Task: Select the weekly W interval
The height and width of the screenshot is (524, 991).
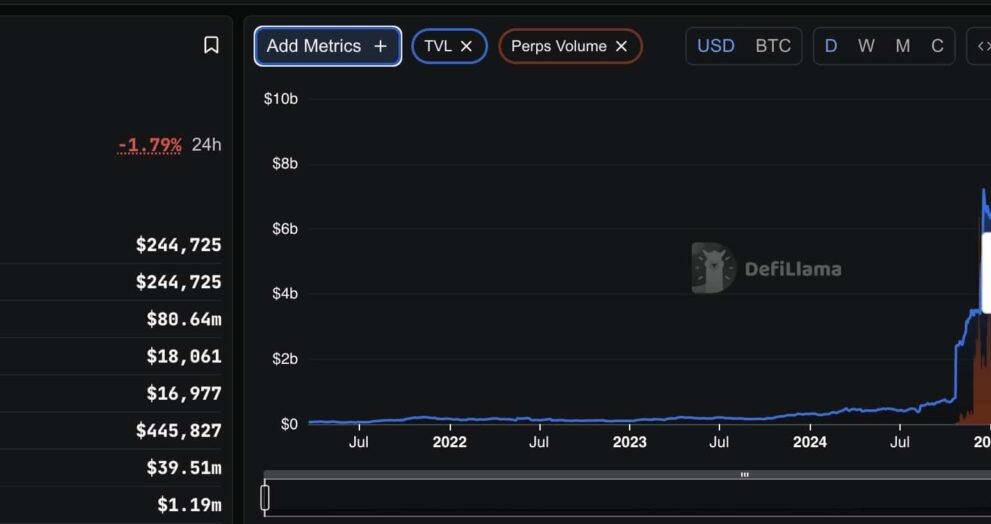Action: 866,46
